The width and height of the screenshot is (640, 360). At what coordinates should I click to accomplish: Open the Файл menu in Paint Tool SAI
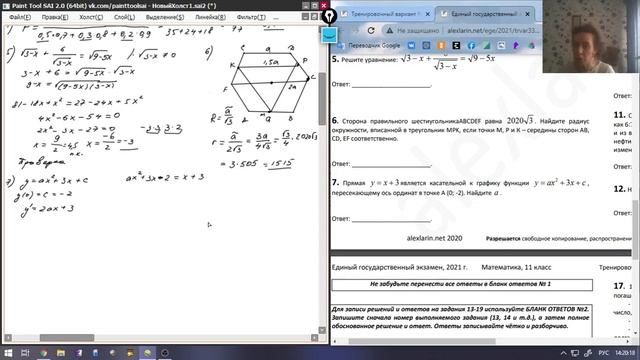[x=20, y=17]
